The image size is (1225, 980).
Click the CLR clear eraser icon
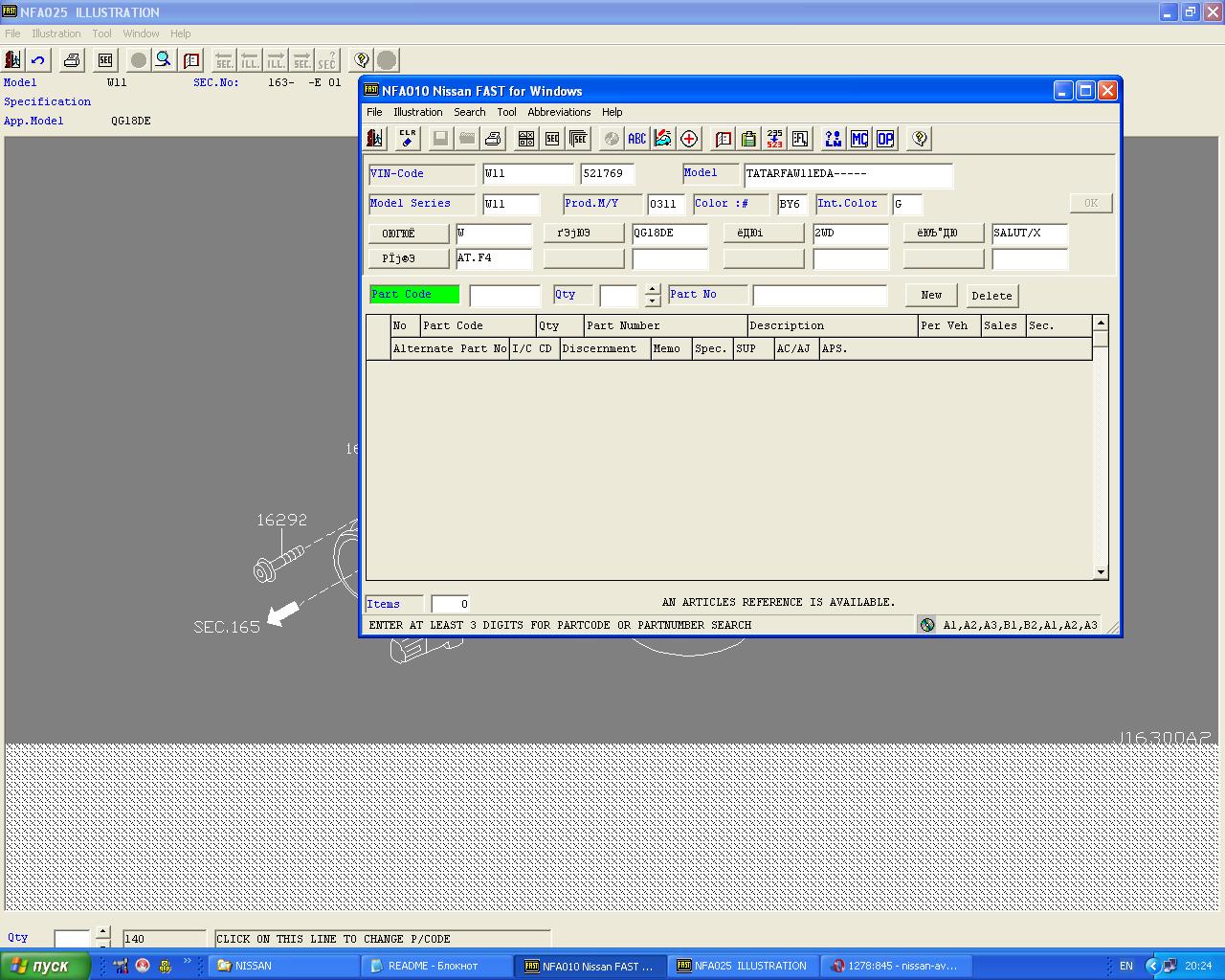point(408,139)
